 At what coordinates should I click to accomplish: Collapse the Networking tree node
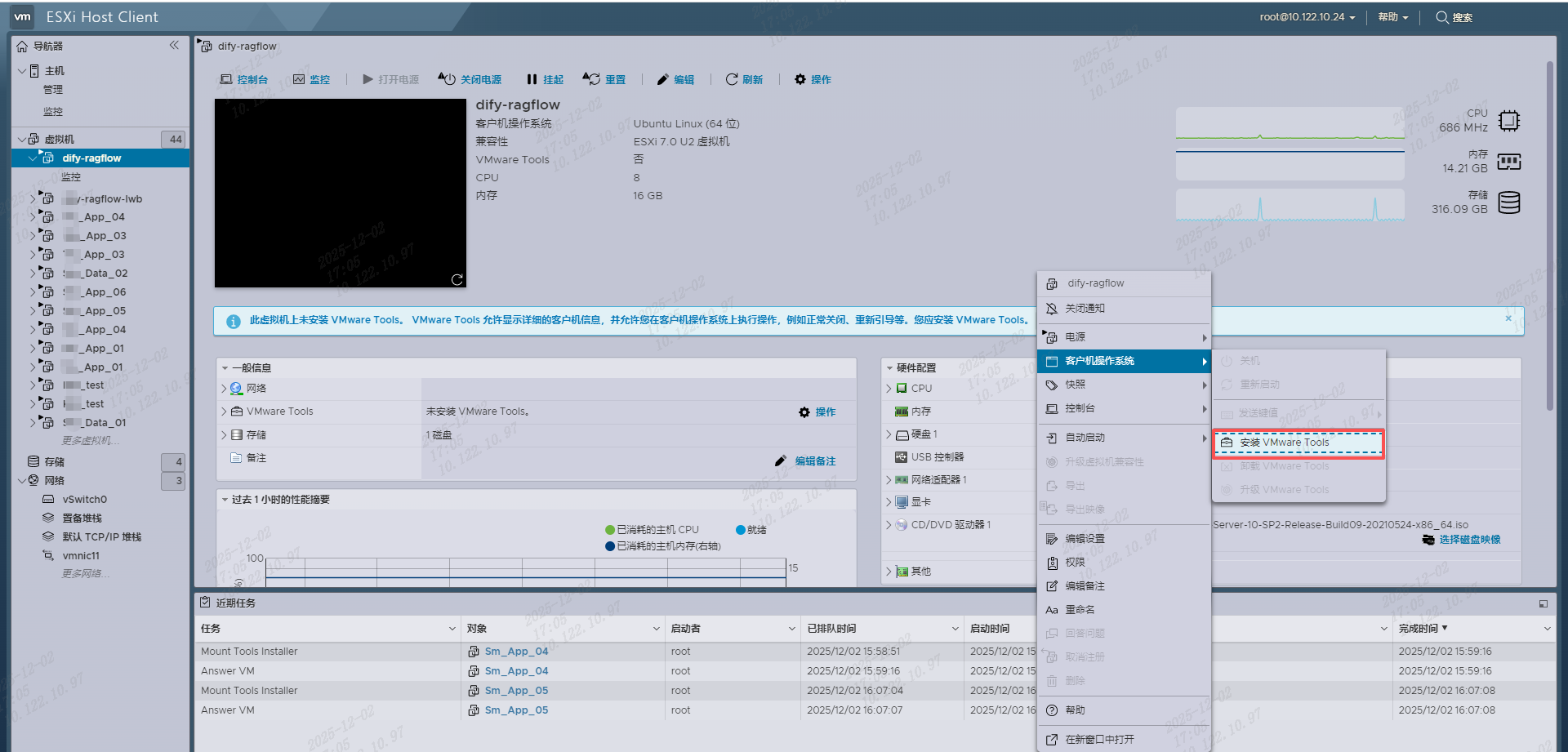(22, 481)
